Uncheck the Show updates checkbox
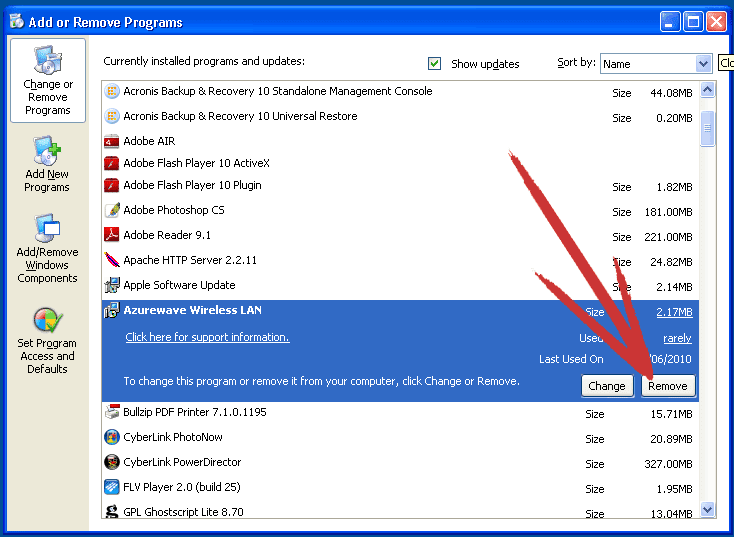The width and height of the screenshot is (734, 537). pyautogui.click(x=434, y=63)
